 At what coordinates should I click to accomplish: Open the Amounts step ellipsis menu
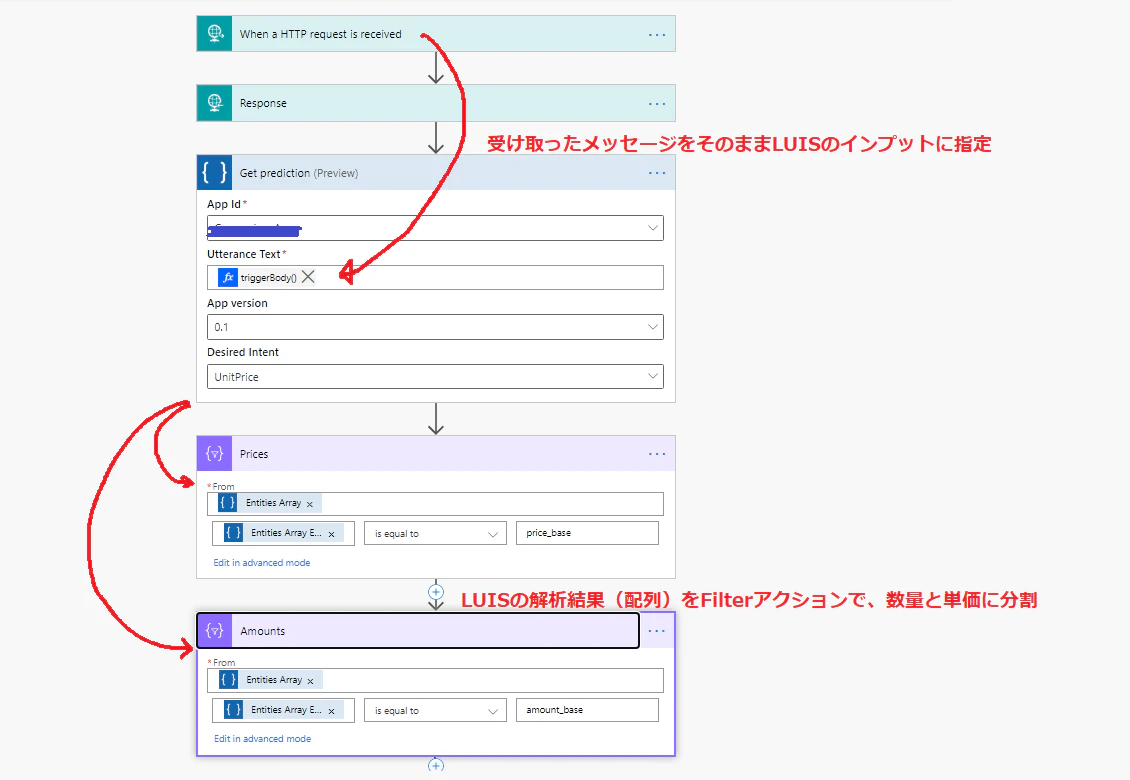tap(657, 631)
